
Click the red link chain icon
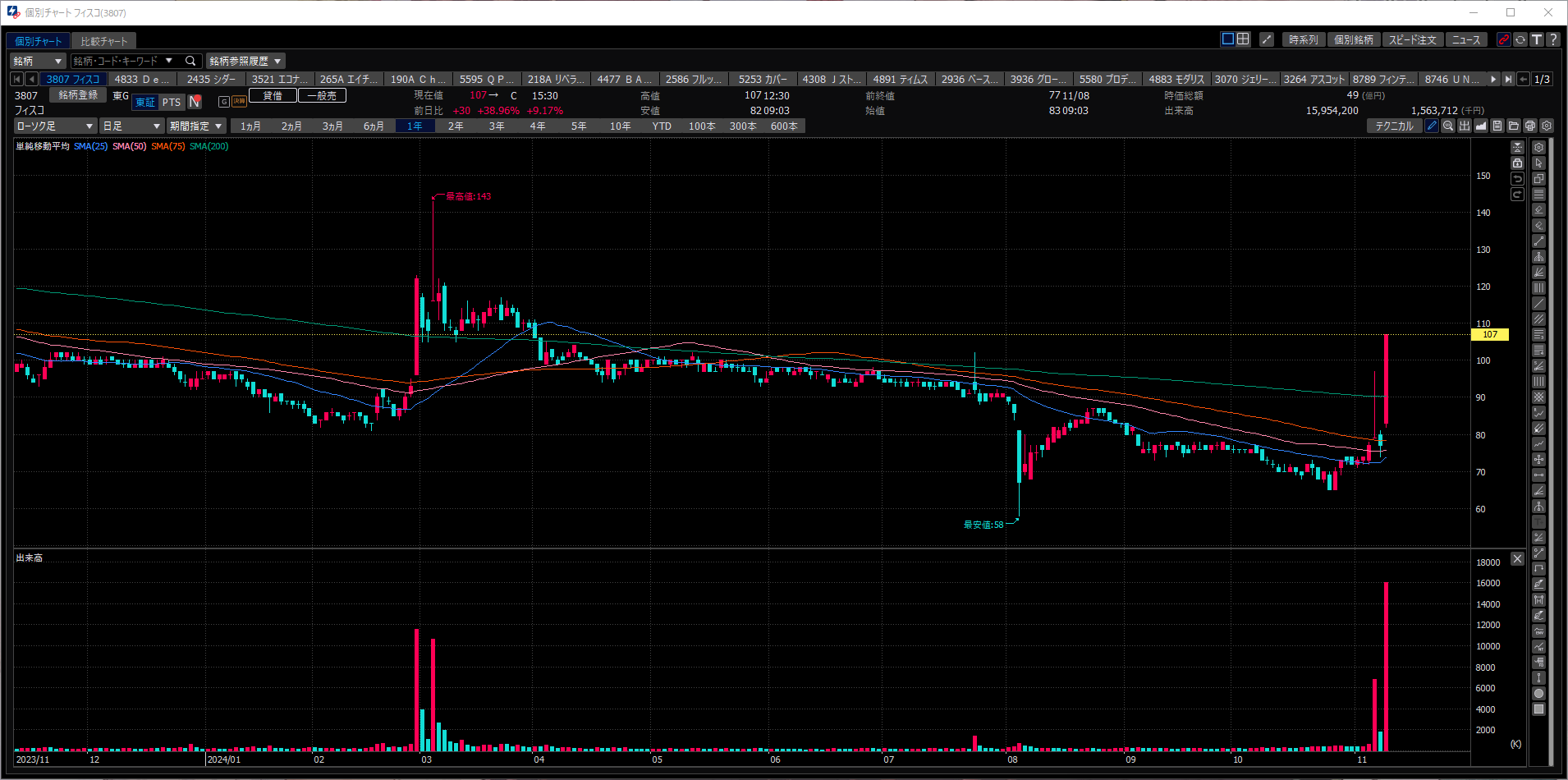[x=1504, y=39]
